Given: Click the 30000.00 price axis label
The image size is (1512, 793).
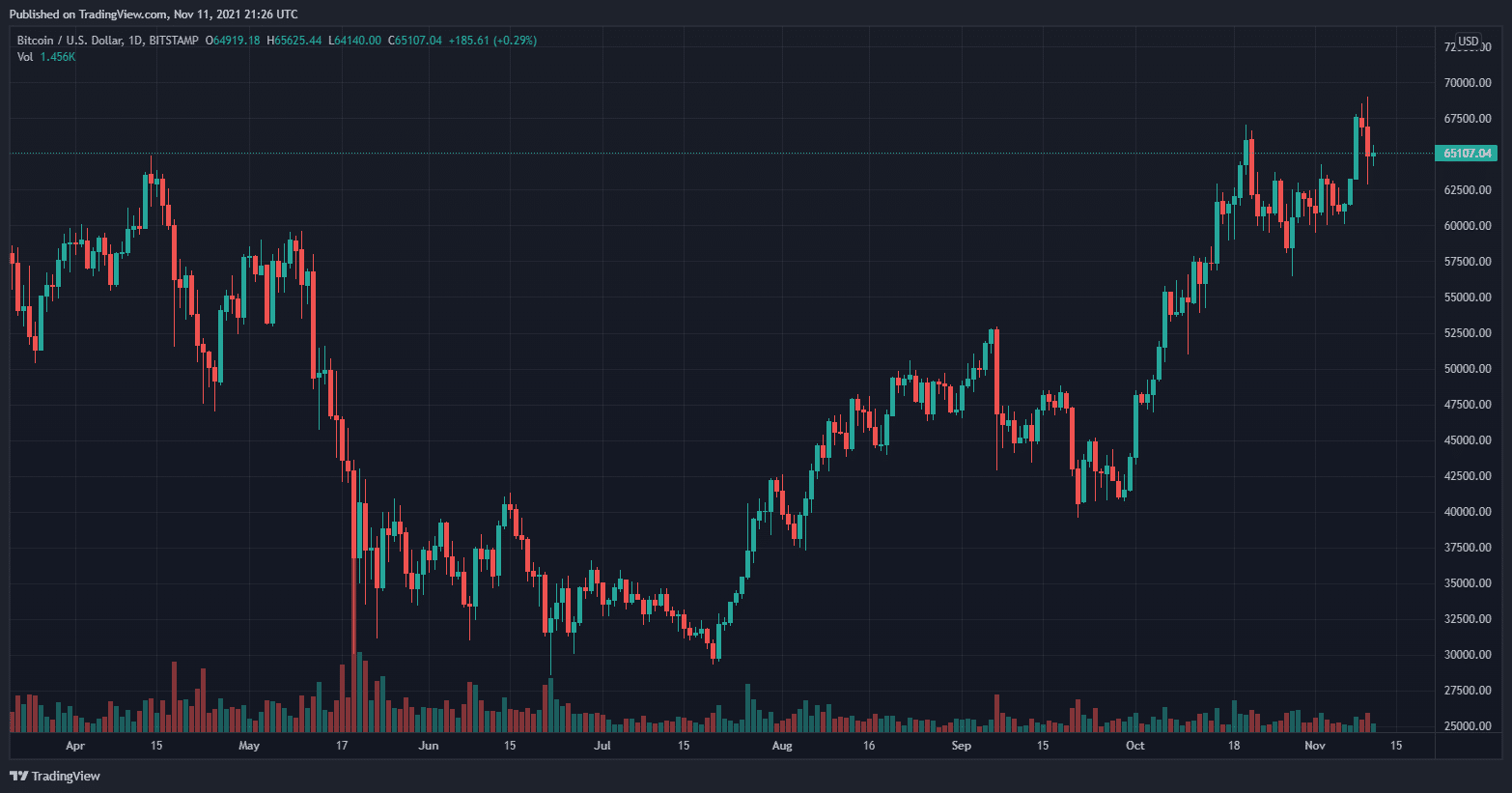Looking at the screenshot, I should pyautogui.click(x=1468, y=655).
